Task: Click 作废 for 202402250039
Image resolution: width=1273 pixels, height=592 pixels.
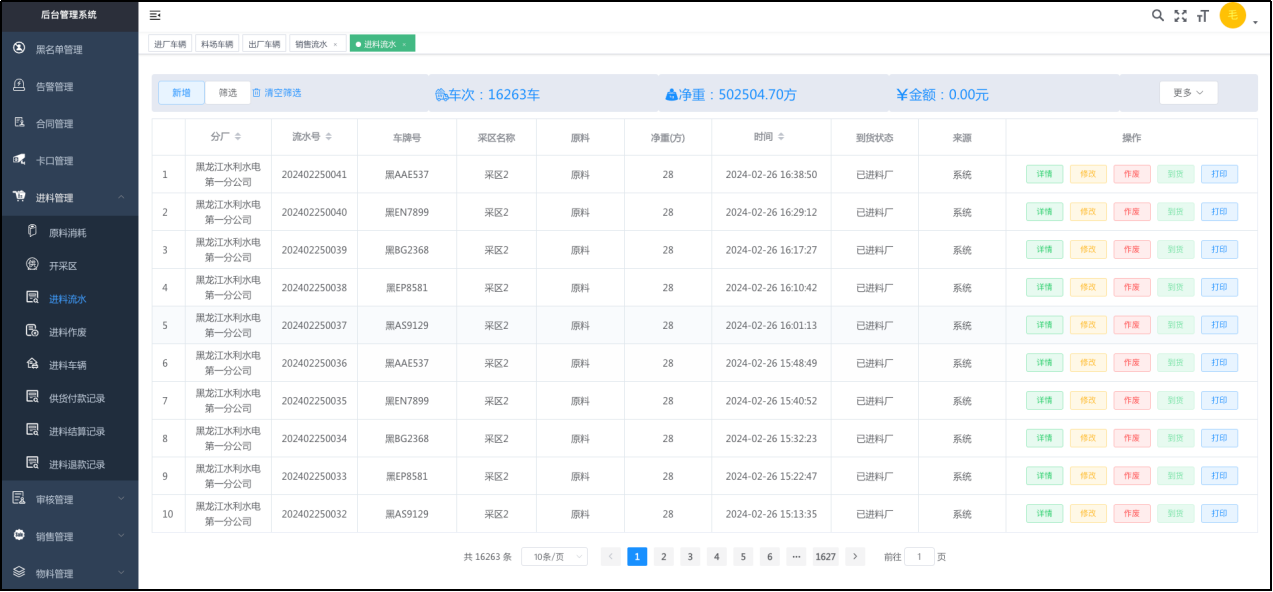Action: pyautogui.click(x=1132, y=250)
